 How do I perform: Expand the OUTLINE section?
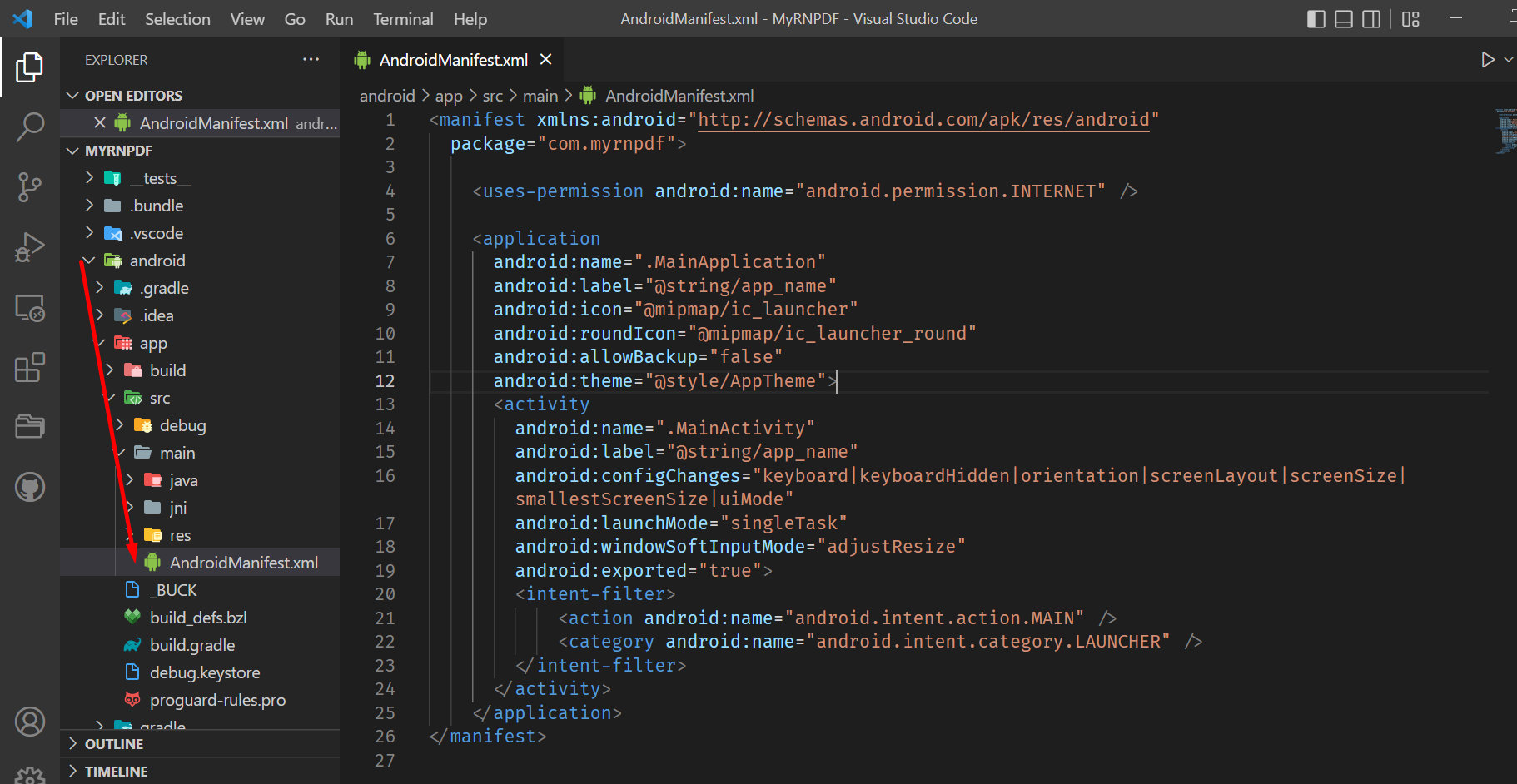point(200,744)
